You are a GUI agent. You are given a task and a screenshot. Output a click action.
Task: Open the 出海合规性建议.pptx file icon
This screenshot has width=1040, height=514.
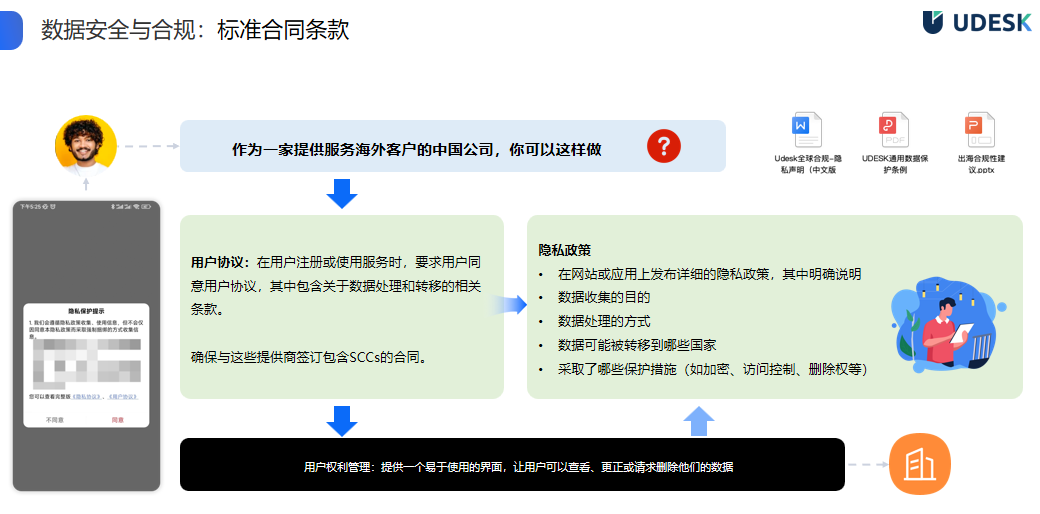975,128
